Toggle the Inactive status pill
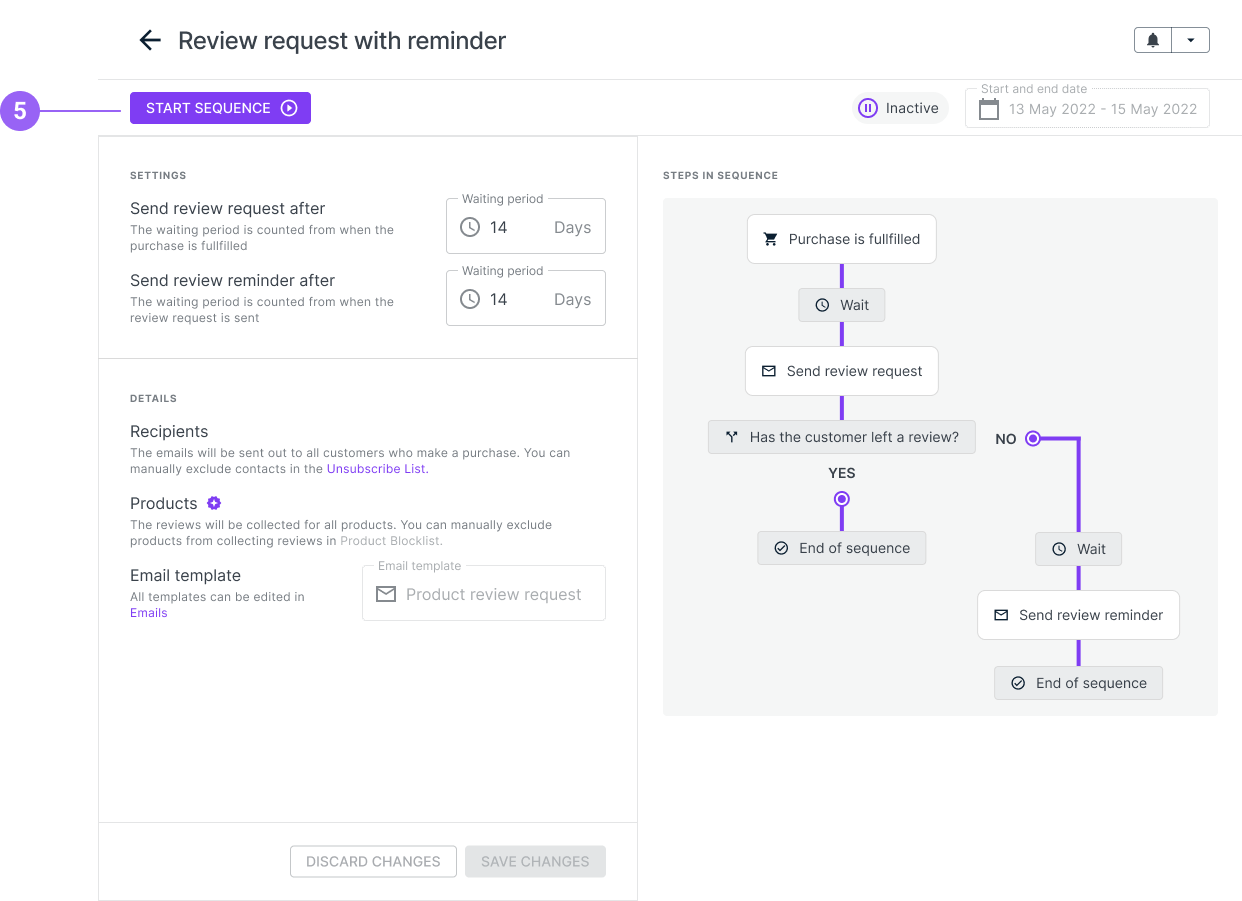Viewport: 1242px width, 901px height. (900, 108)
